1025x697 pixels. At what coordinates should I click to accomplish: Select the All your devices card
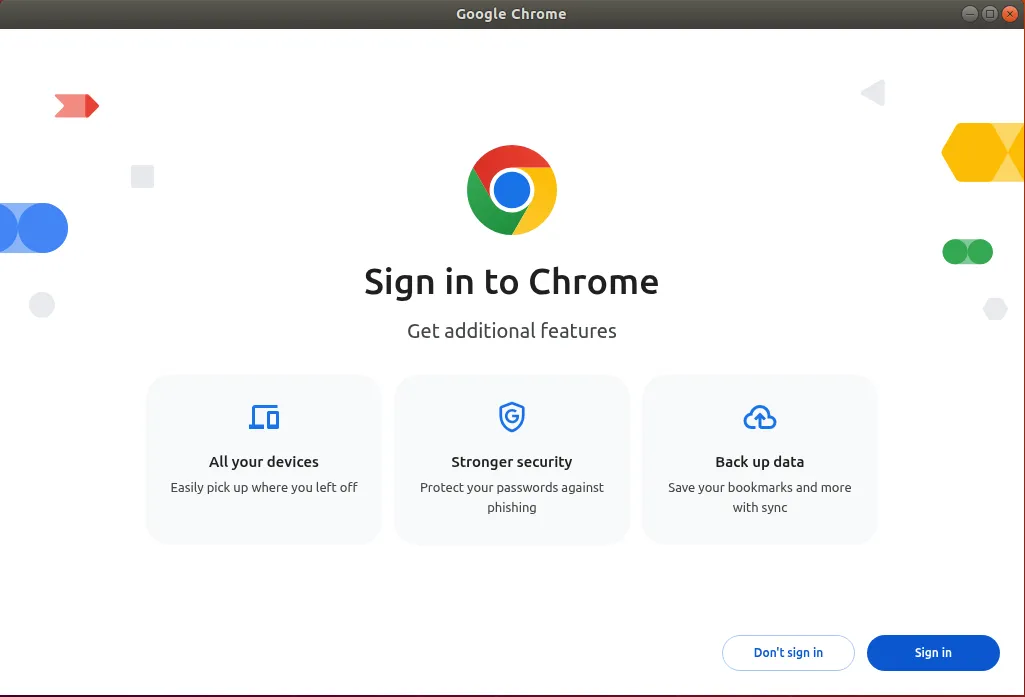[x=263, y=459]
